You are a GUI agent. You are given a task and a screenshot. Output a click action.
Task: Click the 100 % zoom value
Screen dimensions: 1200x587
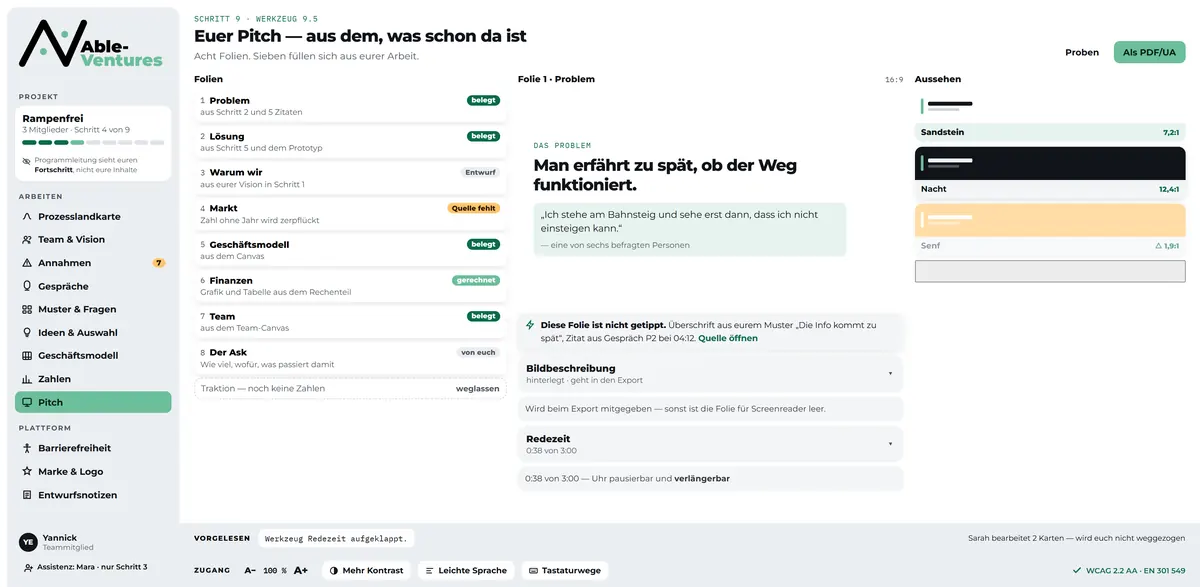tap(275, 570)
